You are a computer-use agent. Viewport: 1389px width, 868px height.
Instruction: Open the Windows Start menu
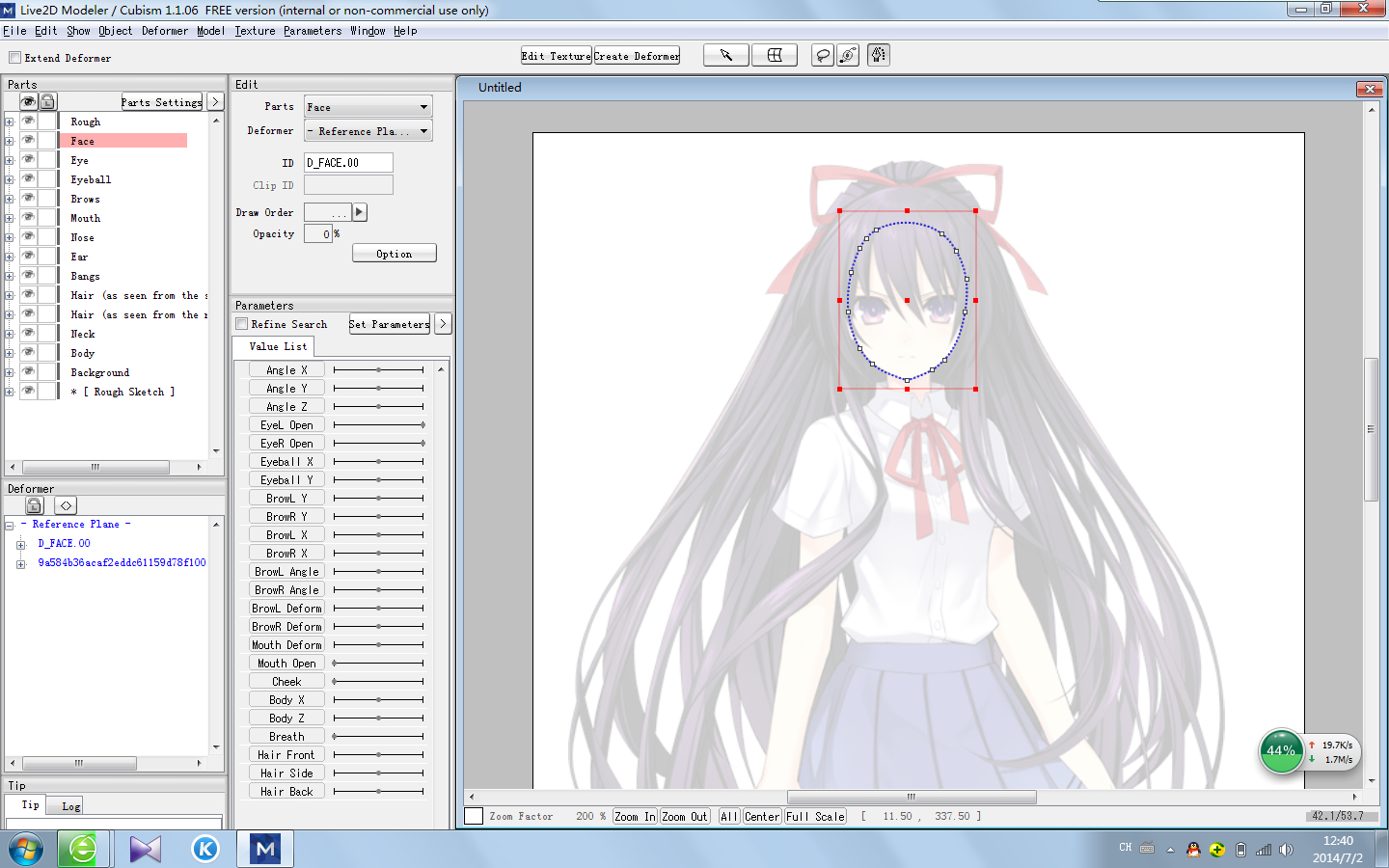coord(26,850)
